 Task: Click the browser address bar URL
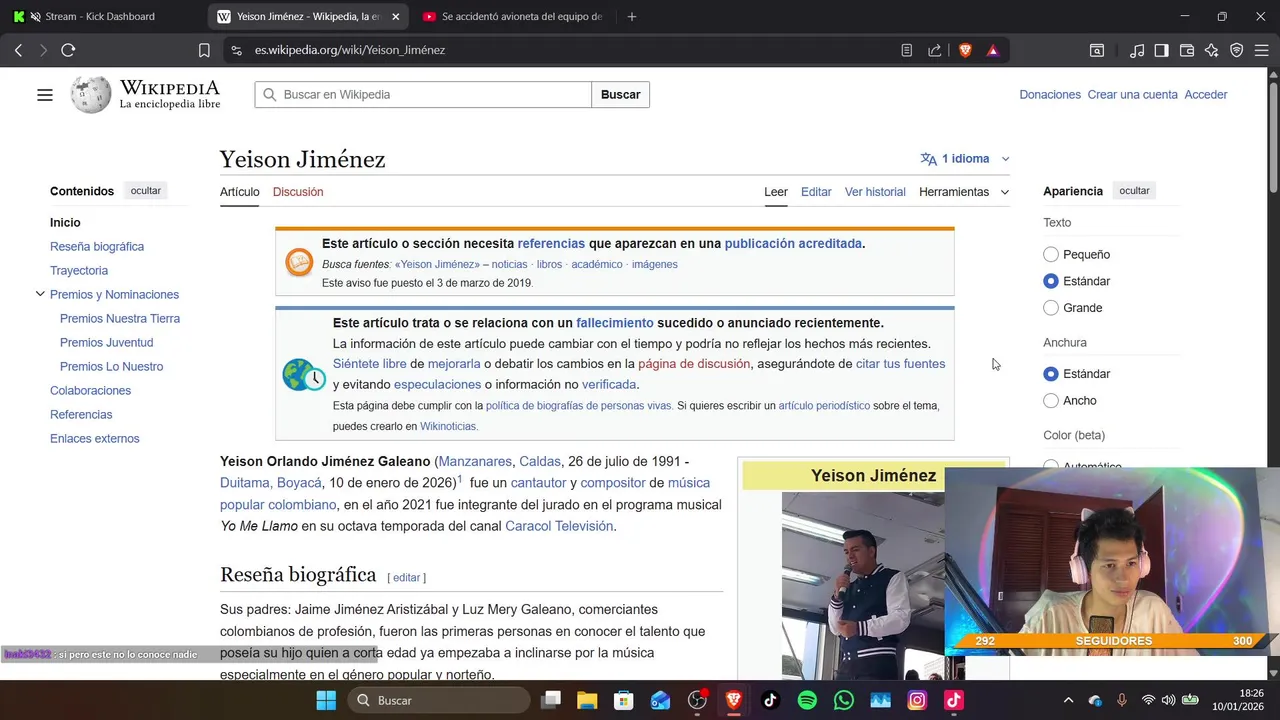tap(350, 50)
